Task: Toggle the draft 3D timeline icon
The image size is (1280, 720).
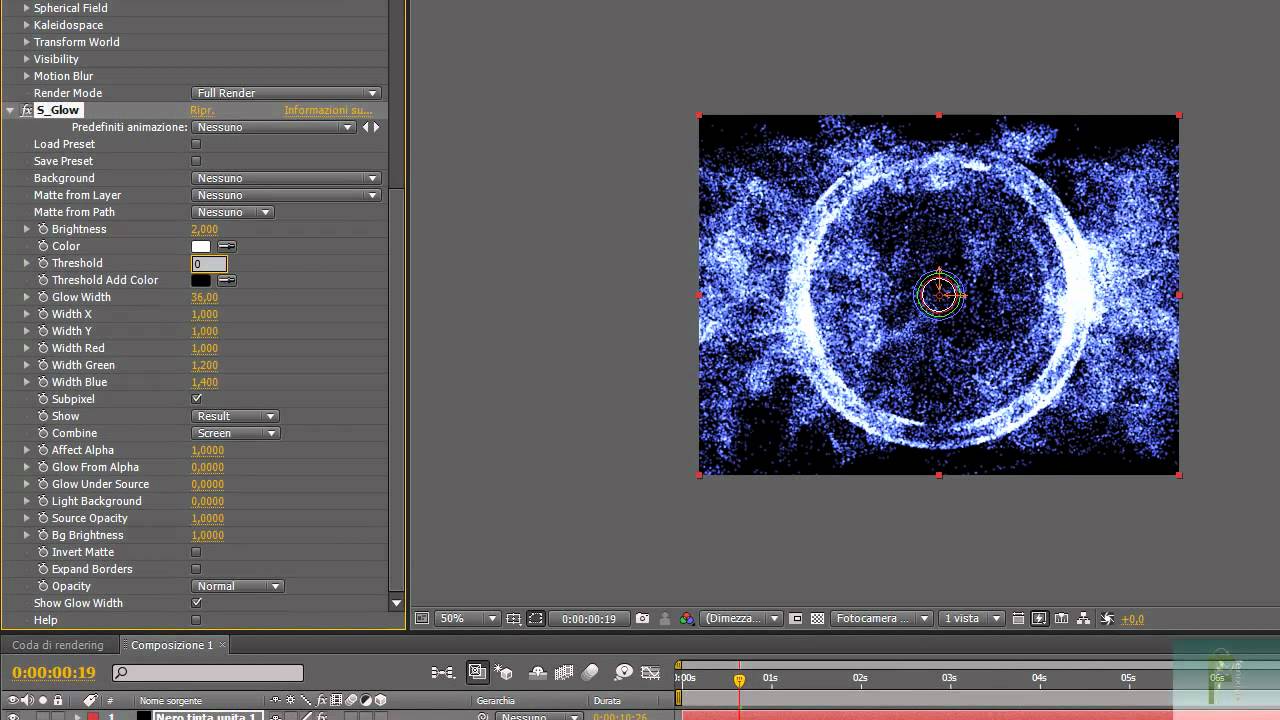Action: tap(504, 673)
